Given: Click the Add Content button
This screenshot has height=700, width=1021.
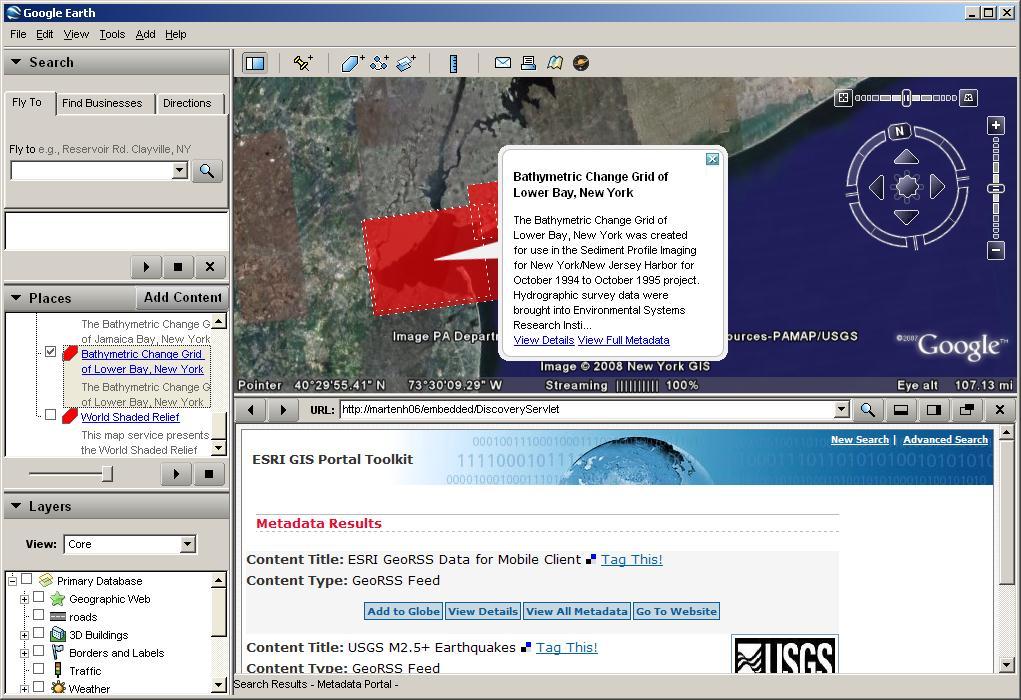Looking at the screenshot, I should point(182,298).
